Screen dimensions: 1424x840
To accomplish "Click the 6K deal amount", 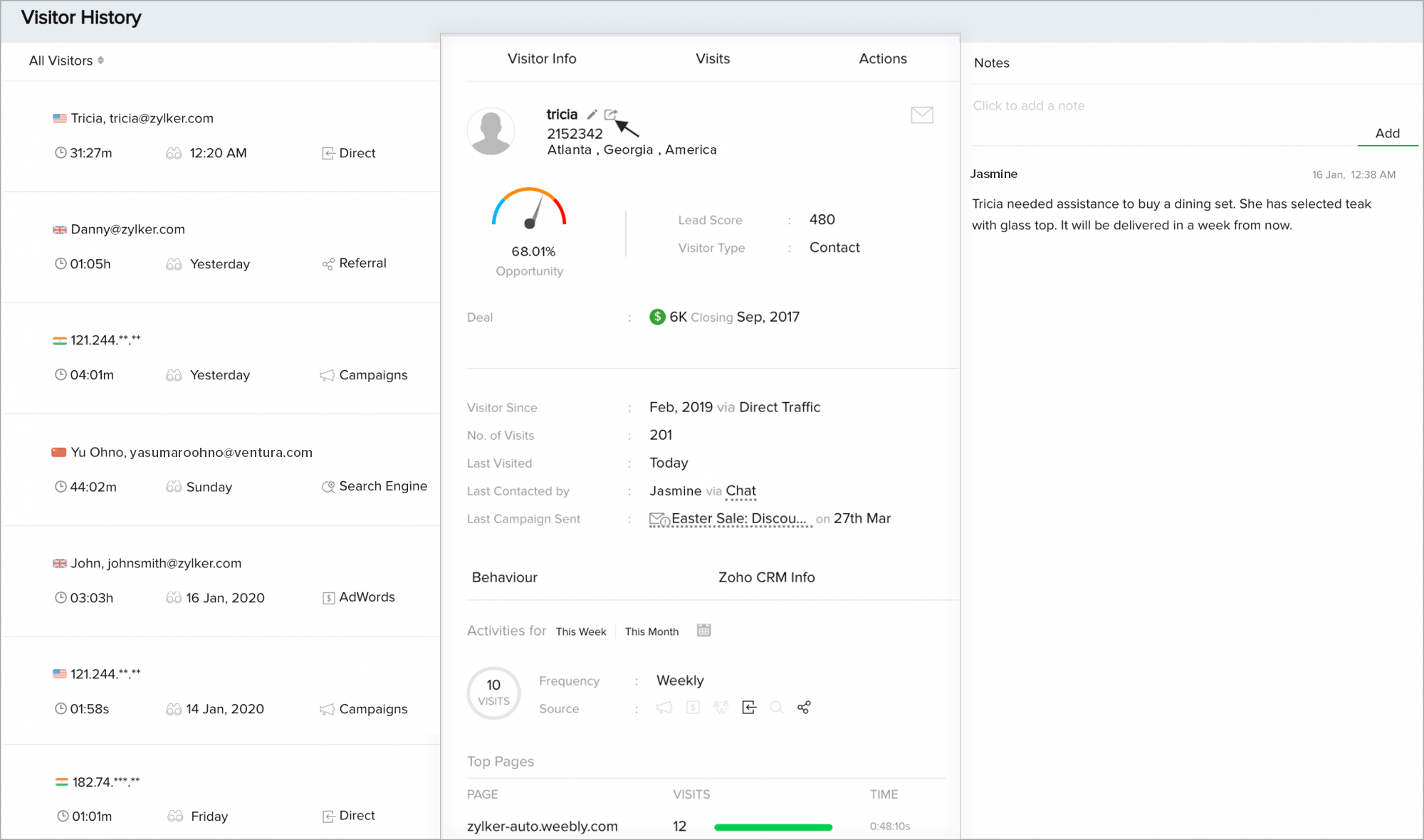I will pos(678,317).
